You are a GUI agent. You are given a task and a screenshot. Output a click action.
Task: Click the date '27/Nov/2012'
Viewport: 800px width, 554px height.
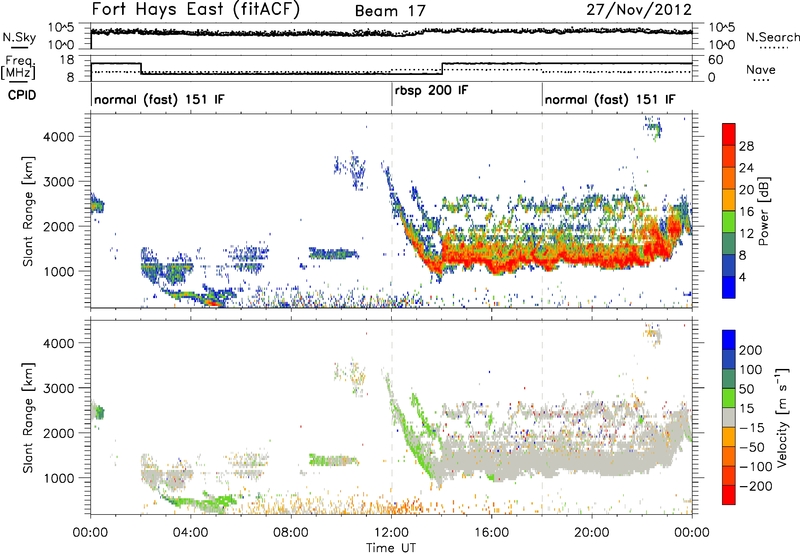[639, 10]
